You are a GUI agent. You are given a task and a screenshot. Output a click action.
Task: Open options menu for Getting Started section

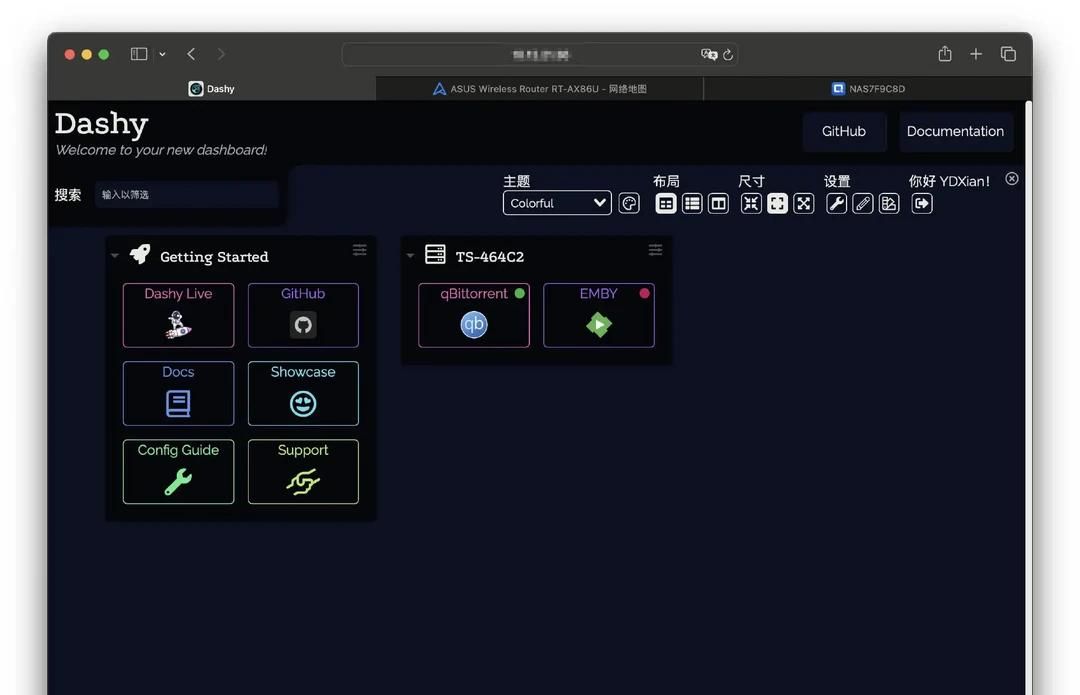[x=359, y=250]
